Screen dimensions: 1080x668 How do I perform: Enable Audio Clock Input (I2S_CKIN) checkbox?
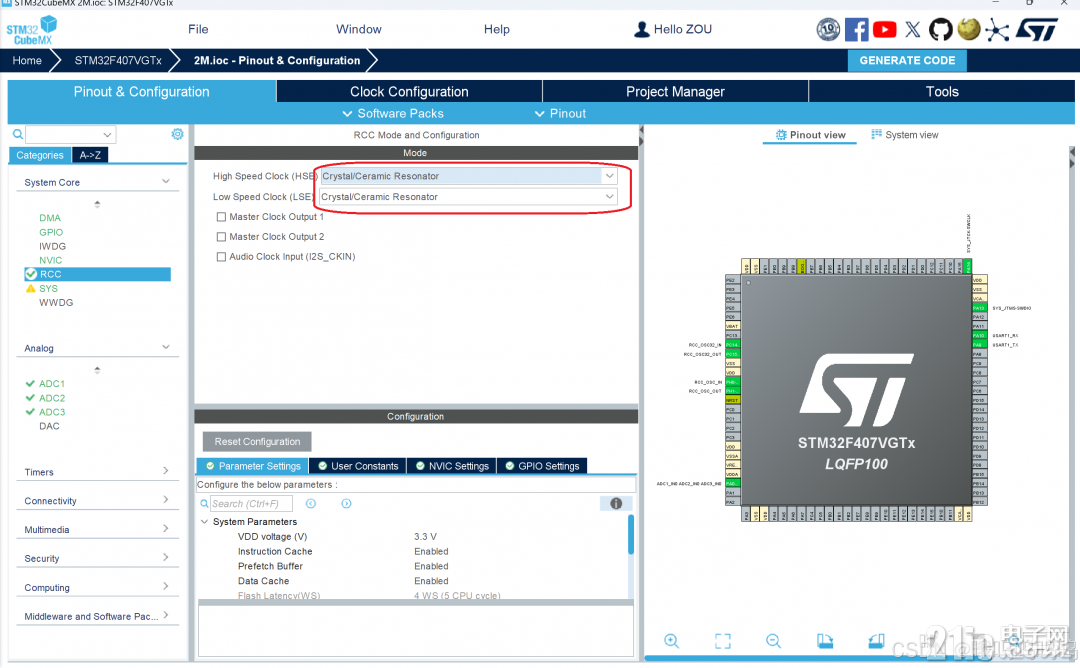pyautogui.click(x=221, y=257)
